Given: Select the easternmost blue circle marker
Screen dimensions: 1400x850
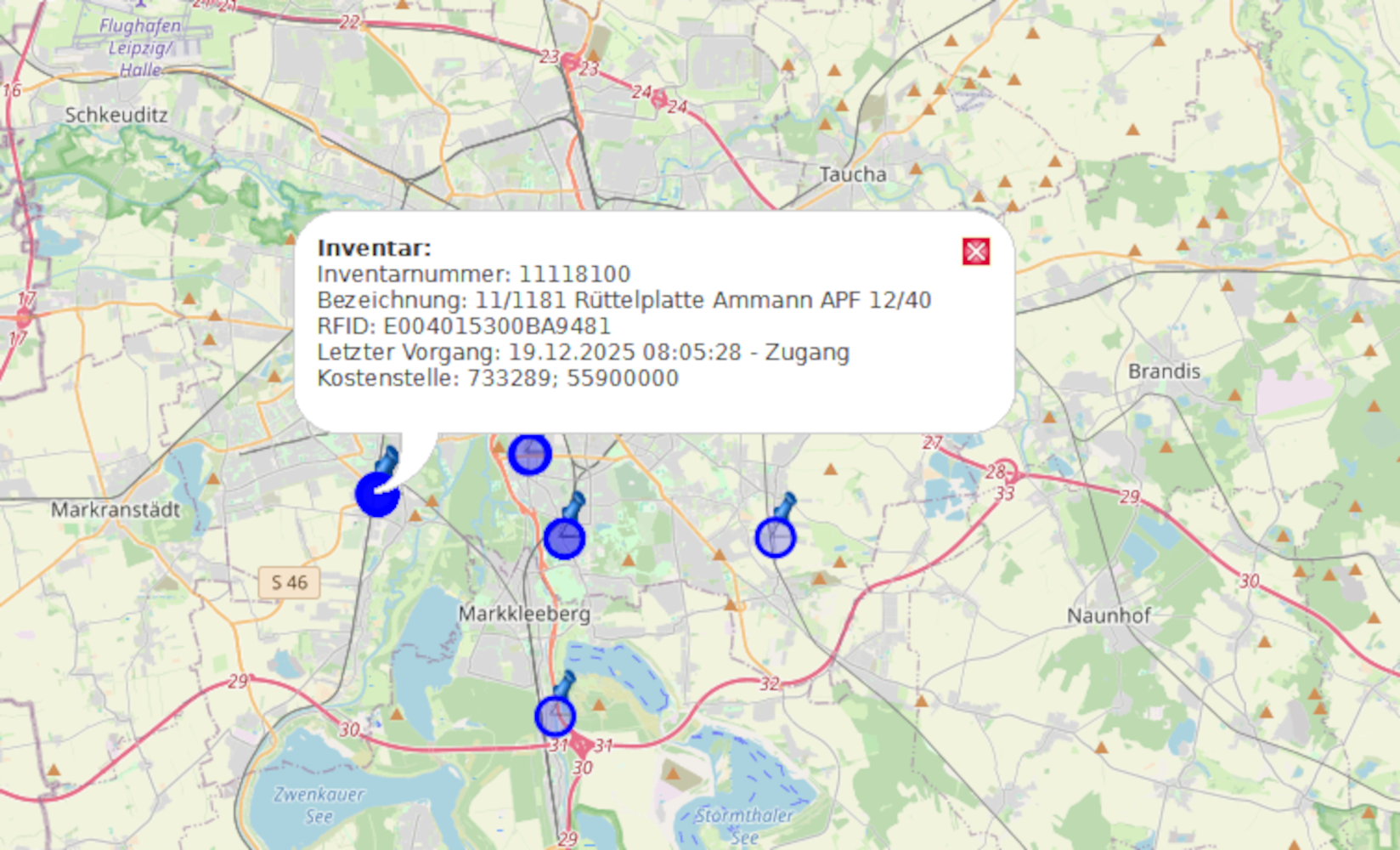Looking at the screenshot, I should pos(775,539).
